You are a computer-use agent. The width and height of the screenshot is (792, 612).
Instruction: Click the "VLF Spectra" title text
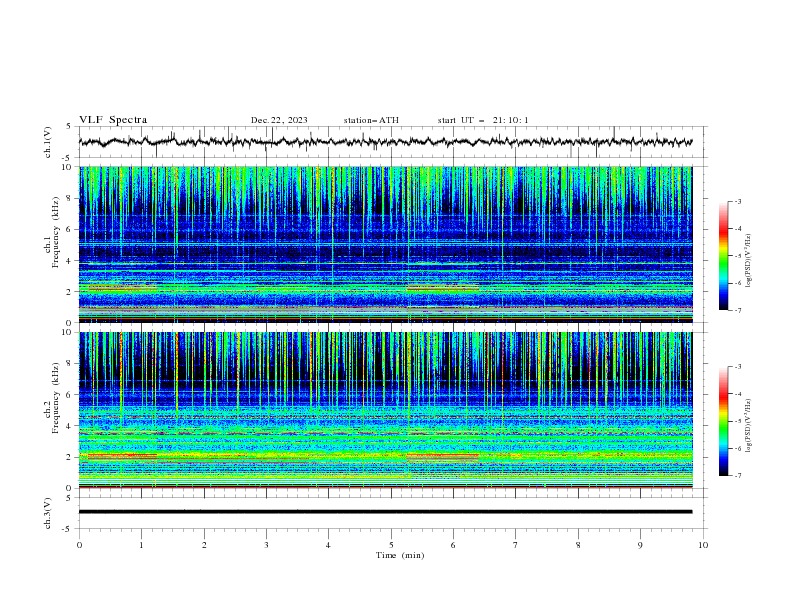click(x=113, y=120)
